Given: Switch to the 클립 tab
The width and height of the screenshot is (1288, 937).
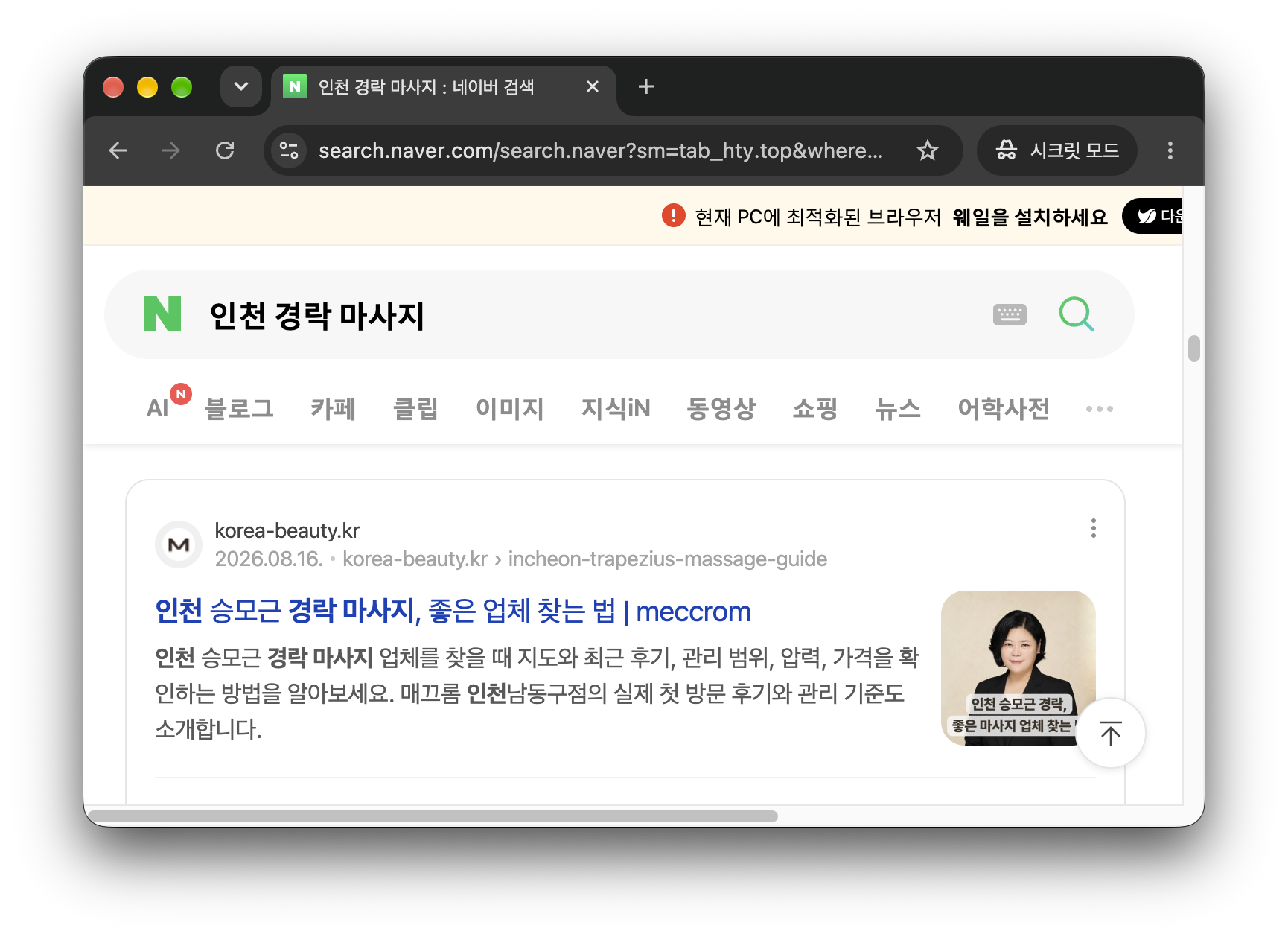Looking at the screenshot, I should point(415,408).
